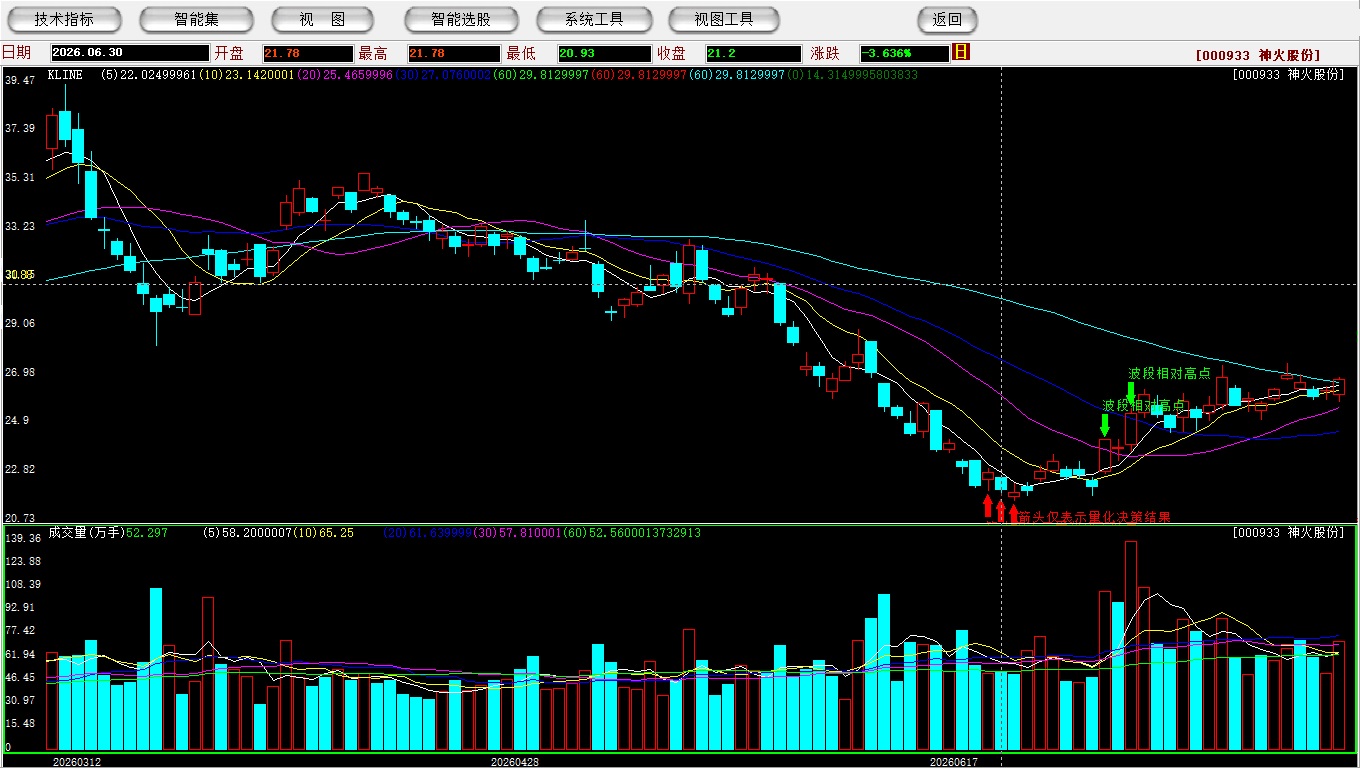This screenshot has height=768, width=1360.
Task: Open the 系统工具 menu
Action: (x=594, y=19)
